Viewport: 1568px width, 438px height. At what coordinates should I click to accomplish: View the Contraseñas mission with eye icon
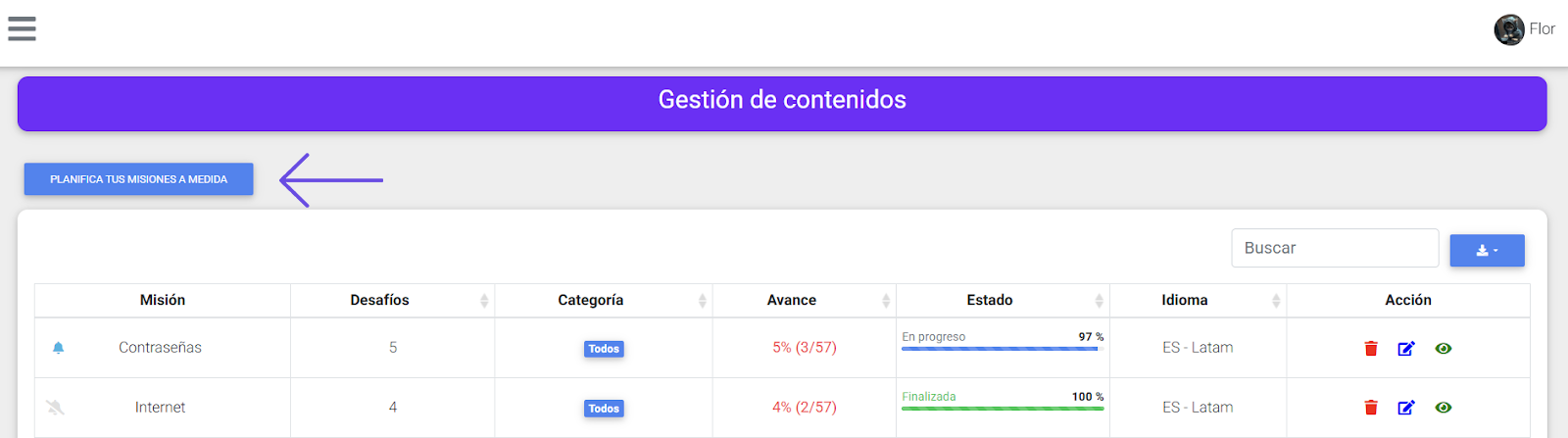[1444, 349]
